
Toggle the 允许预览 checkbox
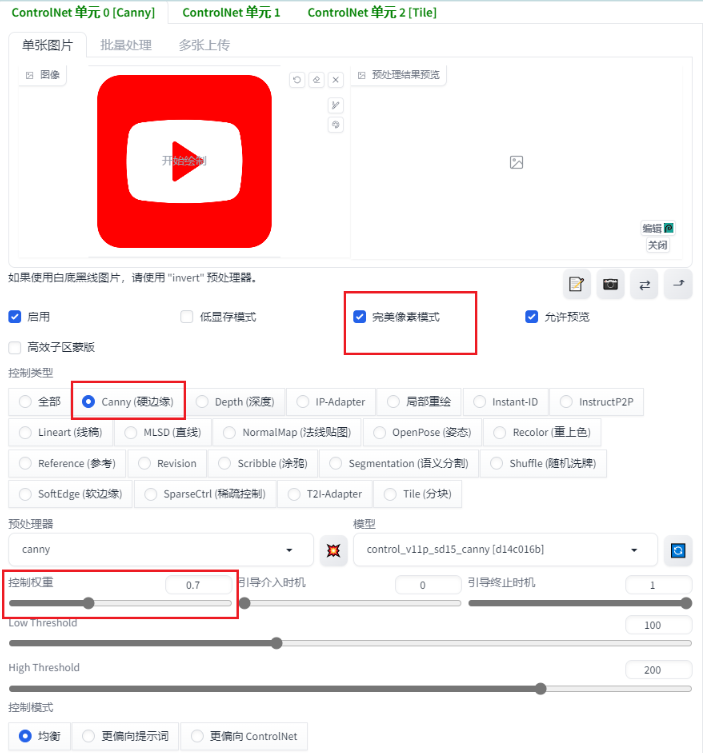point(532,316)
